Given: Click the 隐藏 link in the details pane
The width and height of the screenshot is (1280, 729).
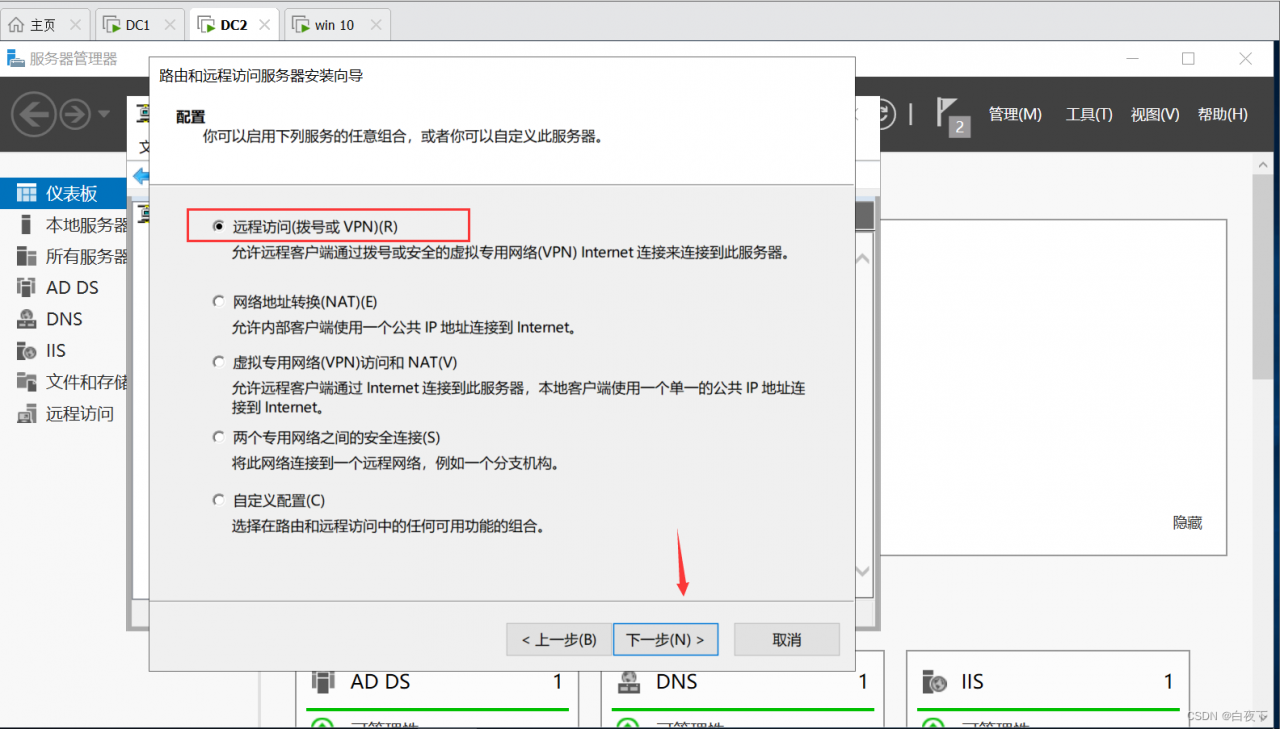Looking at the screenshot, I should pos(1187,521).
